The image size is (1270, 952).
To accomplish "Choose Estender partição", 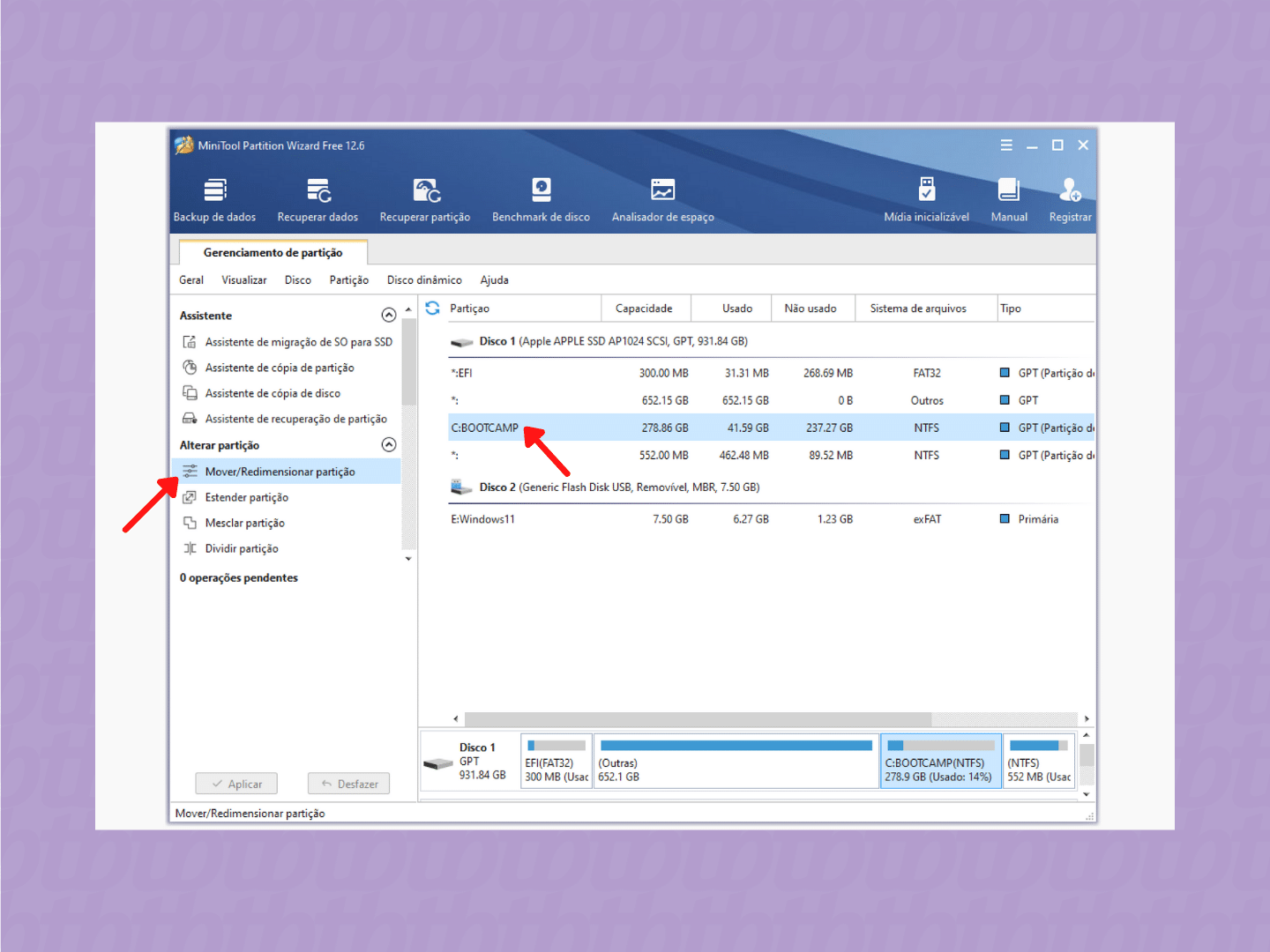I will point(236,497).
